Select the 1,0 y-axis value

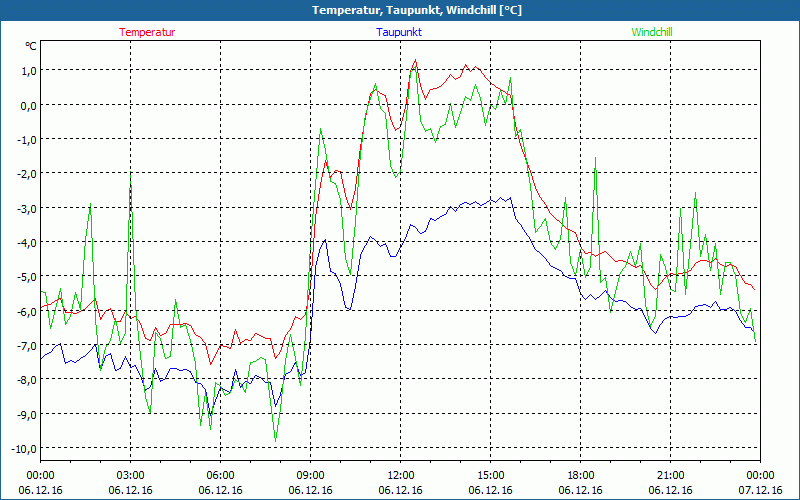coord(29,71)
